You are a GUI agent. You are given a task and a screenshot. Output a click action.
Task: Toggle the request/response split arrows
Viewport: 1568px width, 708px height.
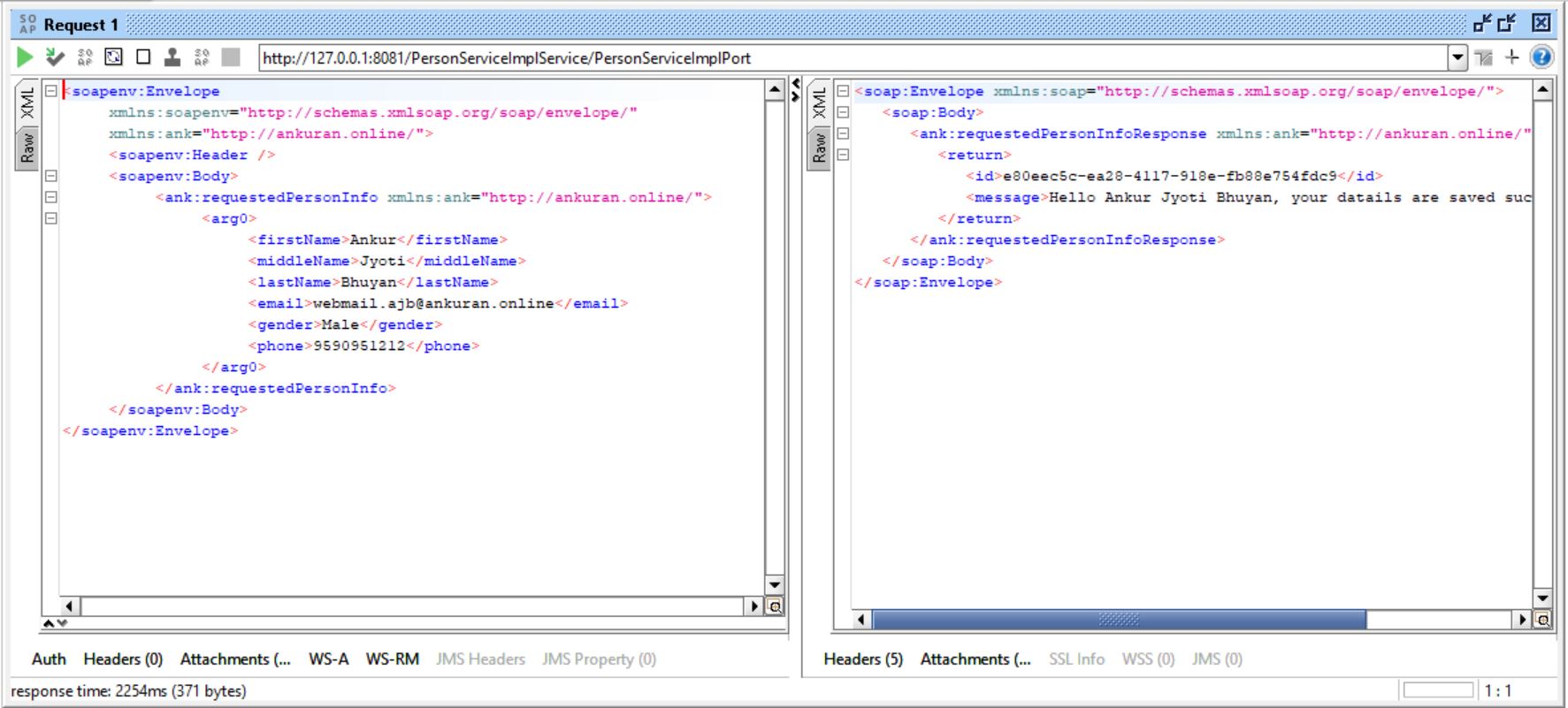[795, 88]
